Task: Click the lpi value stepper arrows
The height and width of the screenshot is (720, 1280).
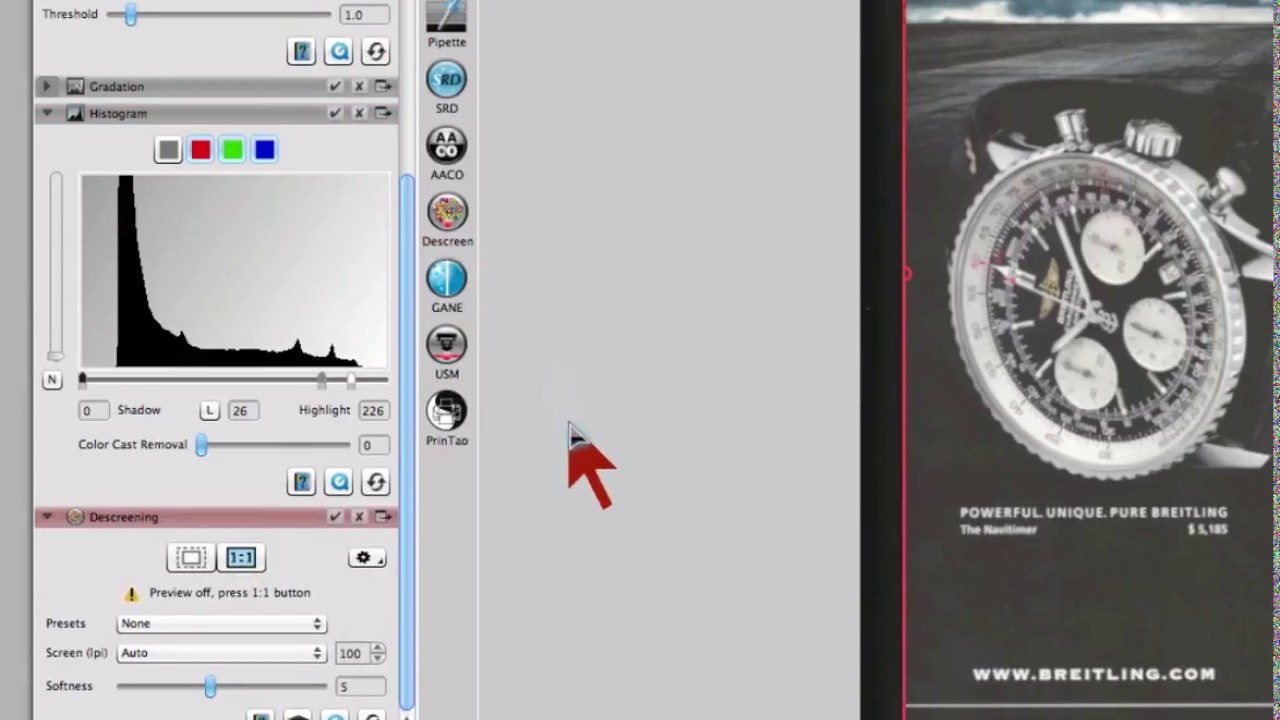Action: point(378,654)
